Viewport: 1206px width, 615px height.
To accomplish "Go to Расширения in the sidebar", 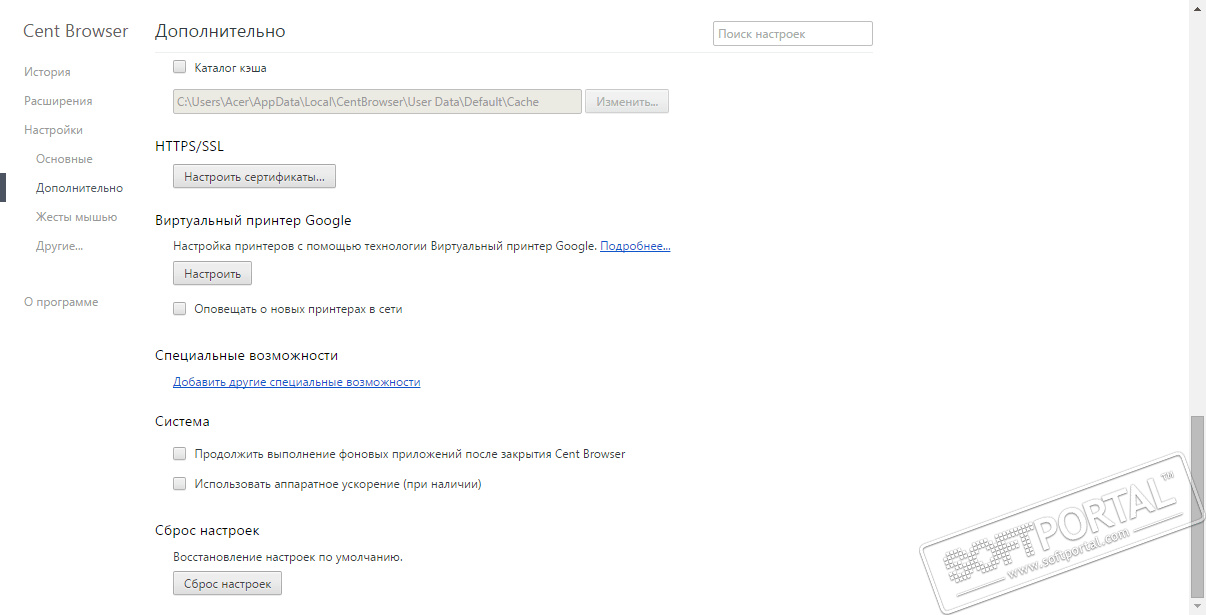I will pos(58,101).
